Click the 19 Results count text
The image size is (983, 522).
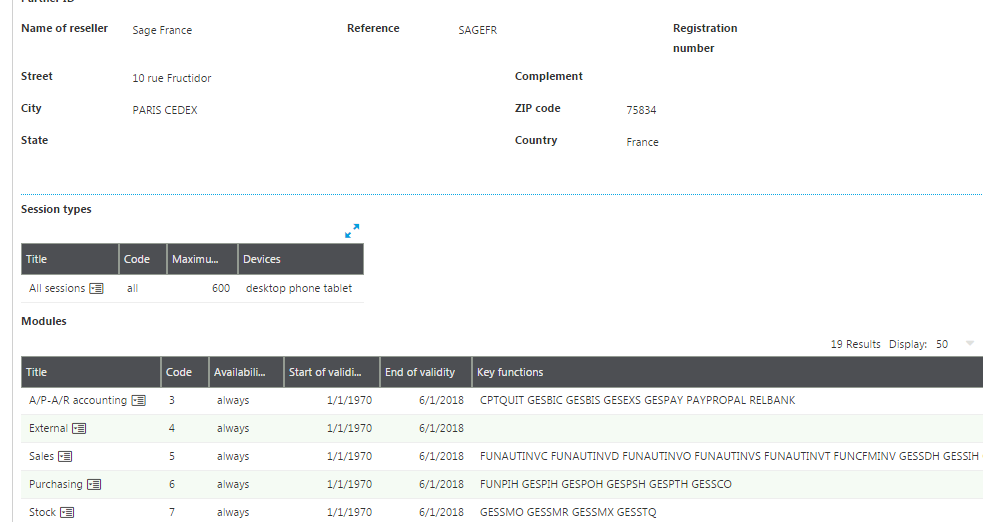coord(855,344)
